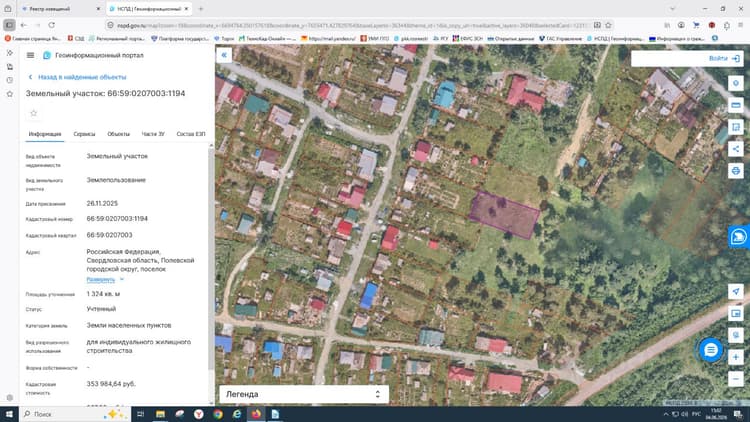This screenshot has width=750, height=422.
Task: Add the land parcel to favorites star
Action: click(x=33, y=113)
